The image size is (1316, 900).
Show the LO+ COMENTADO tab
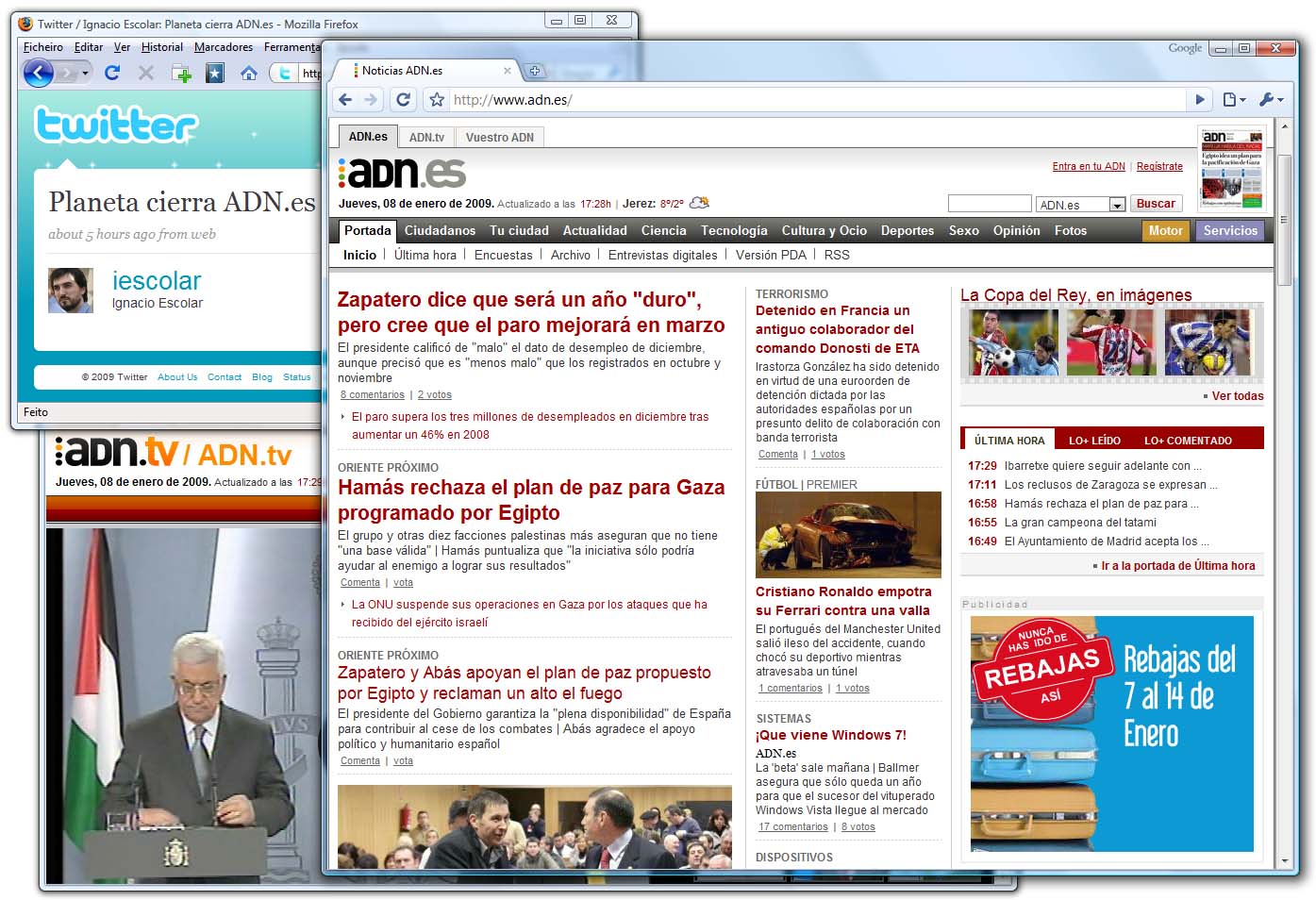coord(1188,441)
